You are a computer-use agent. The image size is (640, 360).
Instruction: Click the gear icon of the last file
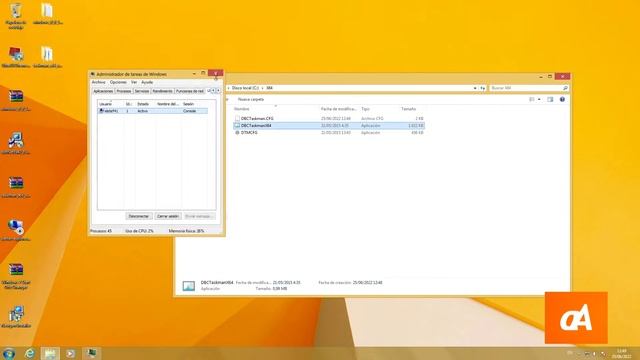(237, 133)
